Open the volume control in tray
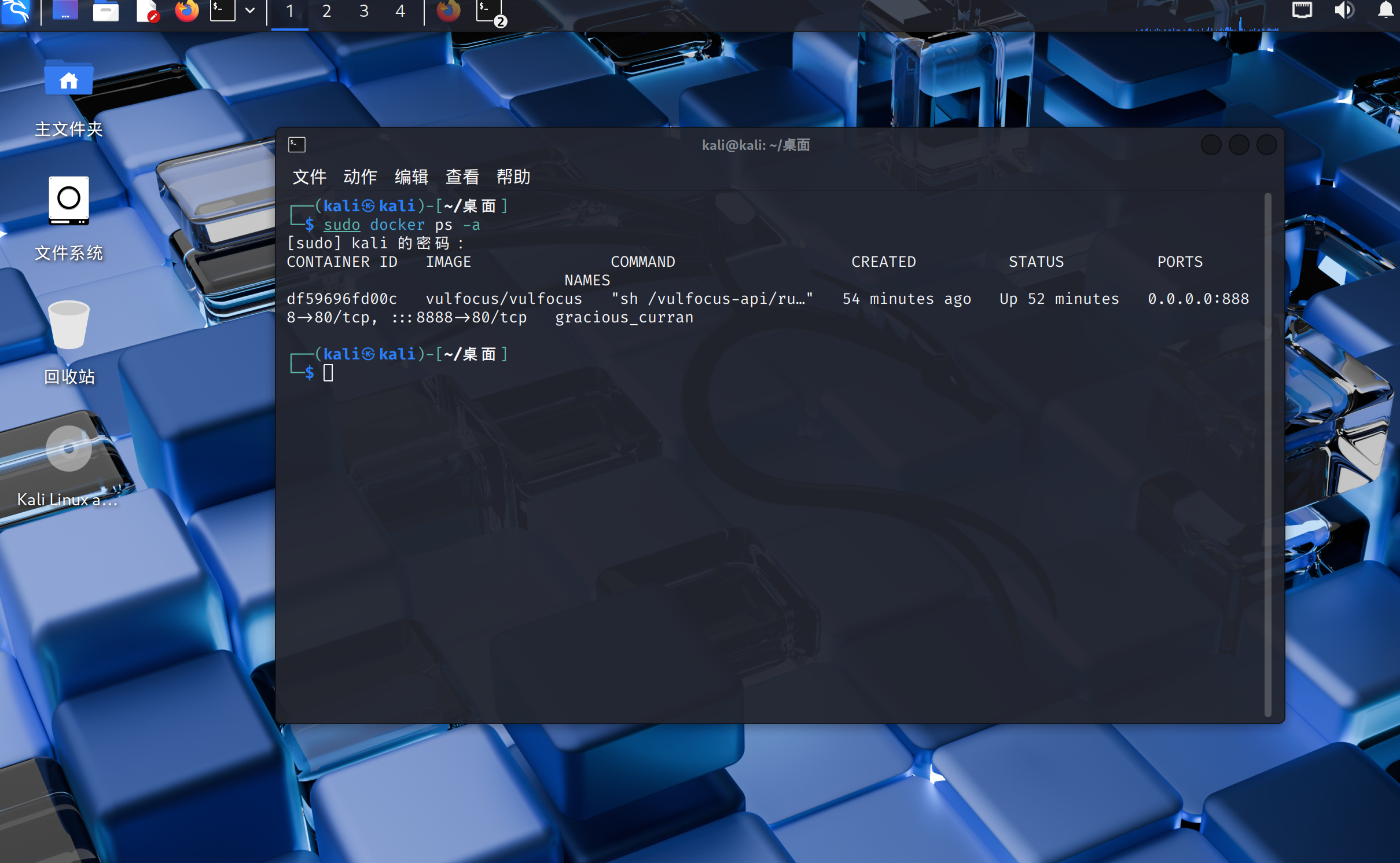Viewport: 1400px width, 863px height. (1343, 10)
